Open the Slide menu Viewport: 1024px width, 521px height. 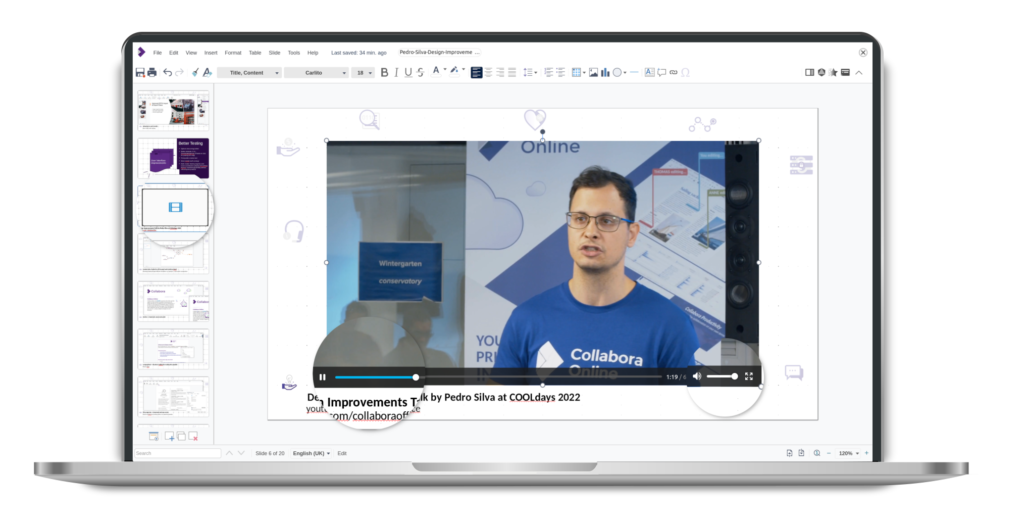point(274,53)
